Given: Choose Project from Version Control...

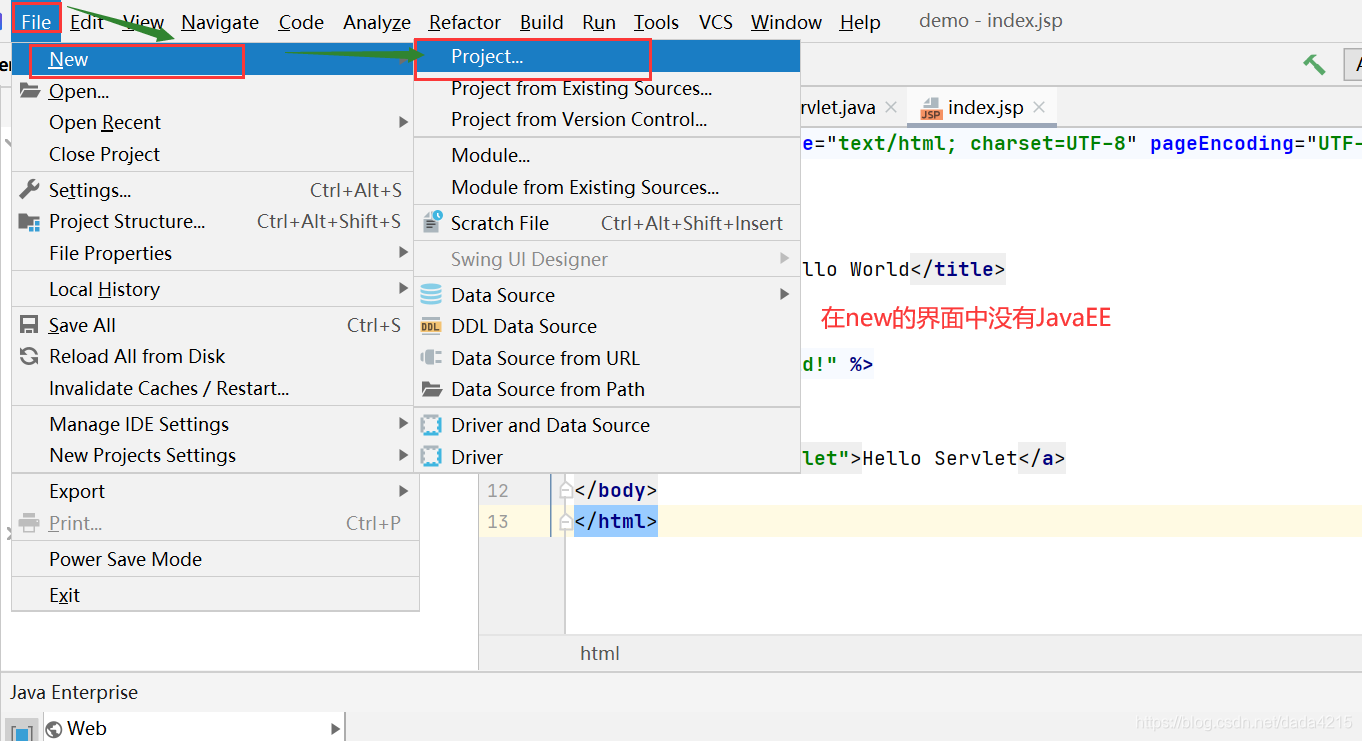Looking at the screenshot, I should click(x=607, y=119).
